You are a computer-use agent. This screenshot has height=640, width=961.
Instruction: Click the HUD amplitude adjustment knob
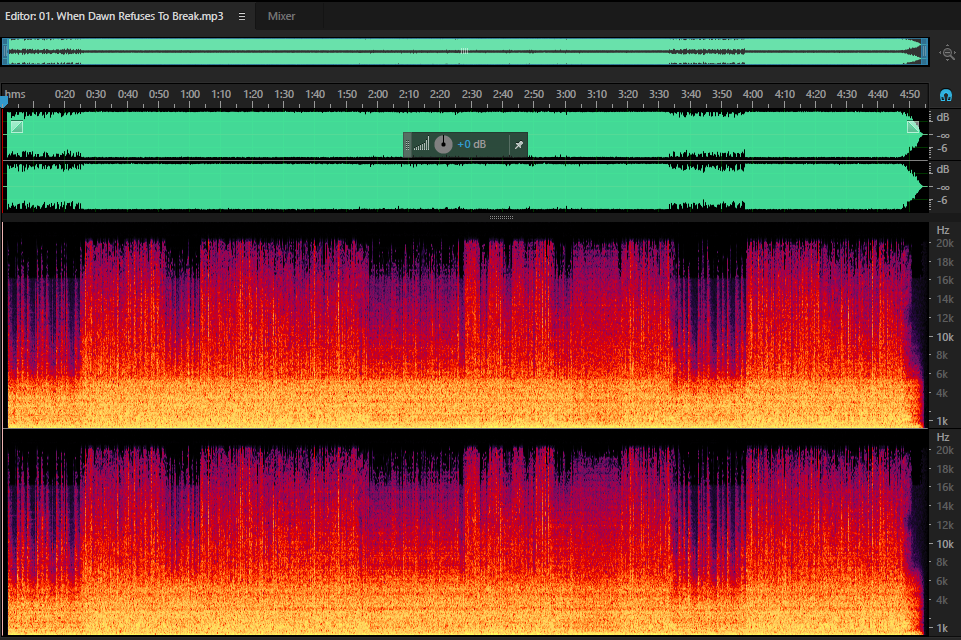tap(443, 145)
